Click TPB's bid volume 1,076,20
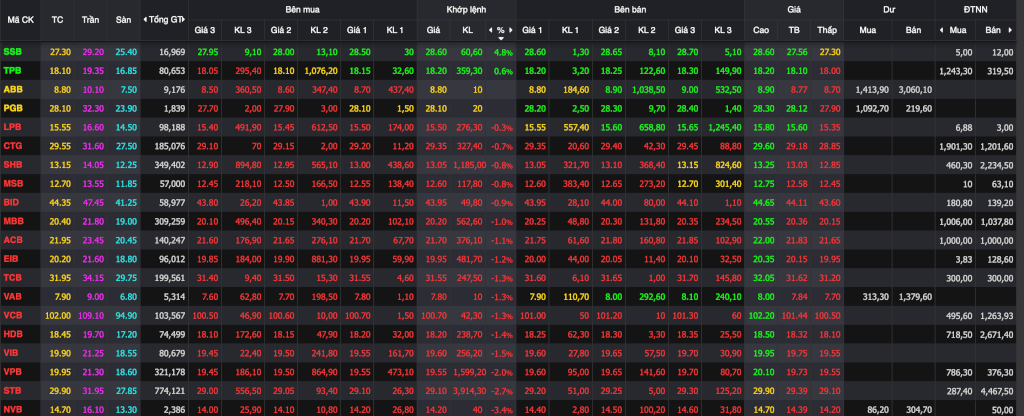 click(x=321, y=71)
